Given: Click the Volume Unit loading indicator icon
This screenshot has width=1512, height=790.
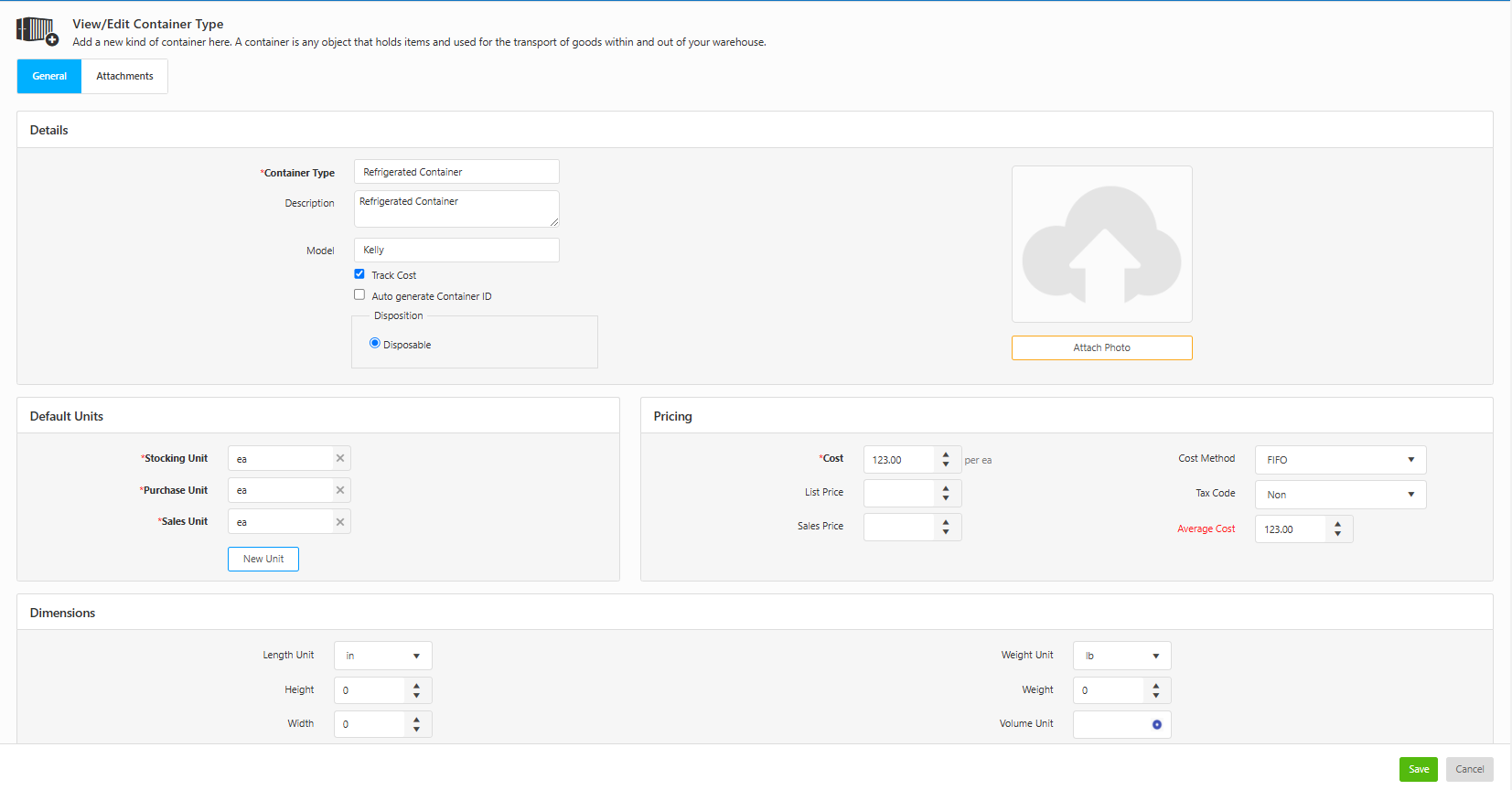Looking at the screenshot, I should pos(1156,725).
